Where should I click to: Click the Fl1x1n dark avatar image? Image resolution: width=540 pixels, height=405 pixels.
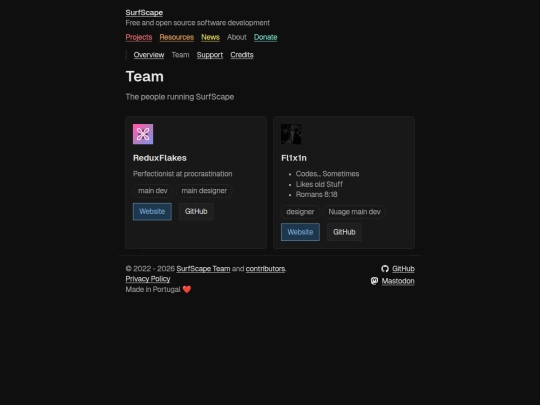click(x=291, y=134)
